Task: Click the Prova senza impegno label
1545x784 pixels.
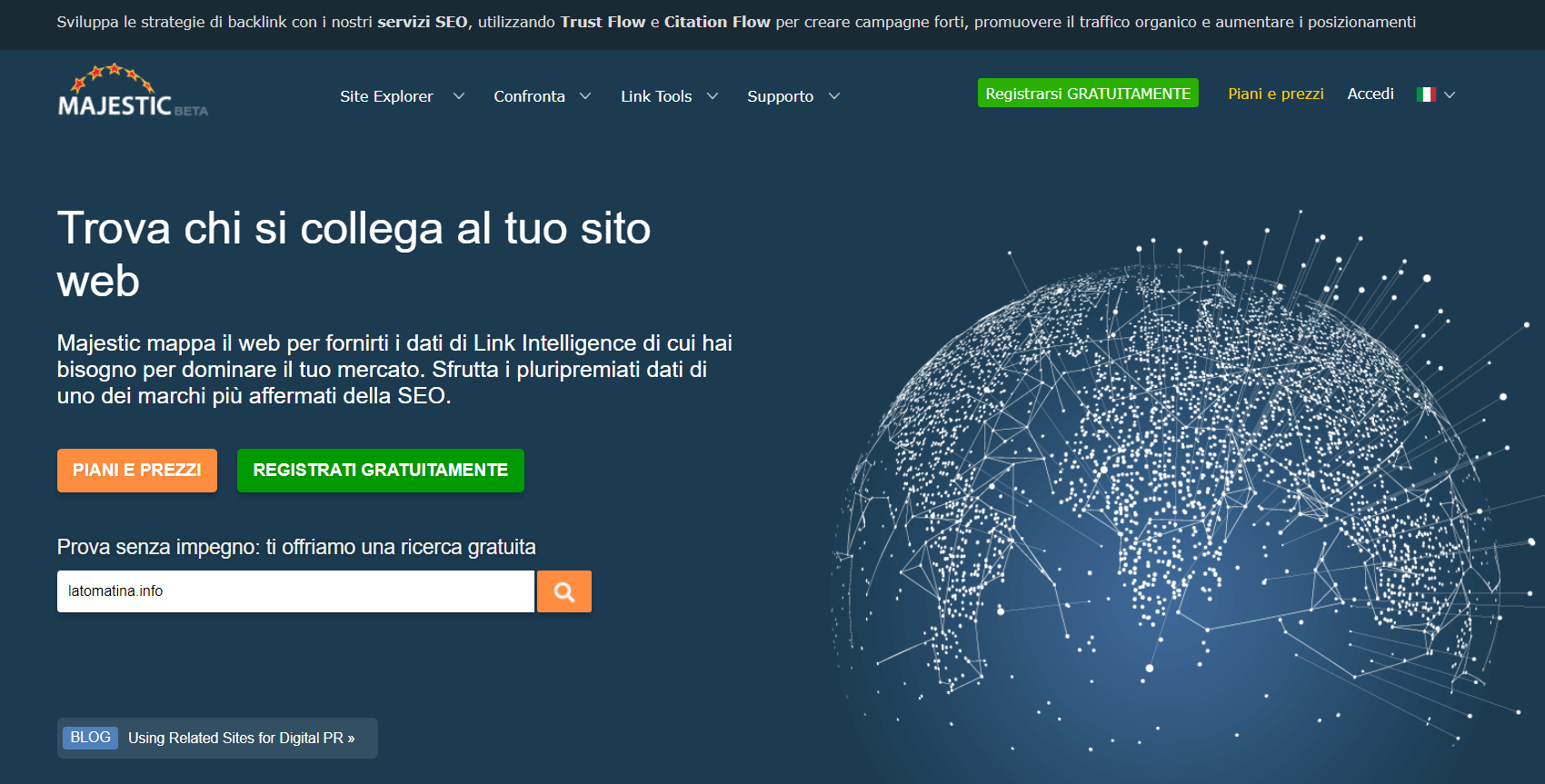Action: tap(296, 547)
